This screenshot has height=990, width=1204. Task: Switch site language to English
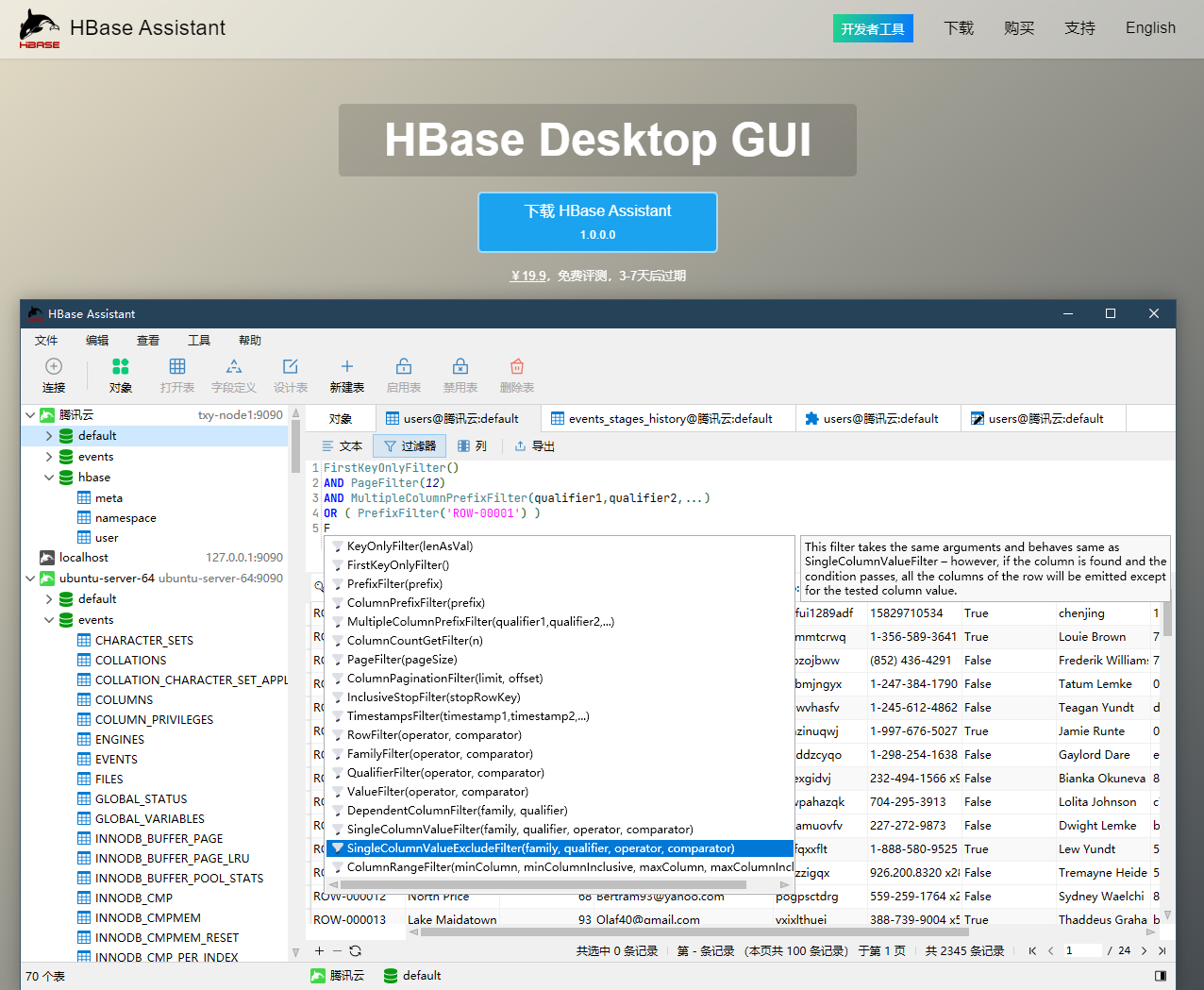(1150, 28)
